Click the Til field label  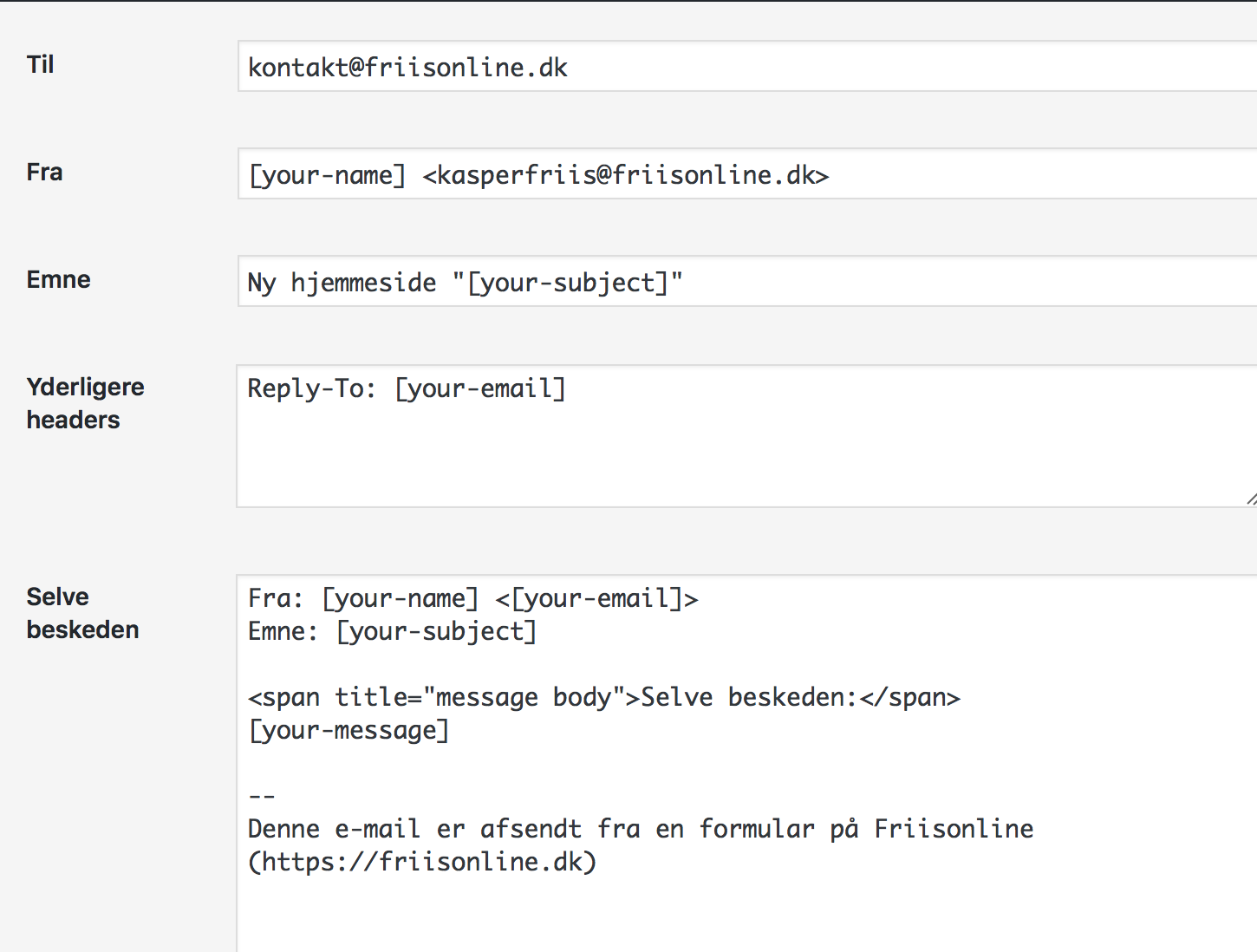pos(41,65)
